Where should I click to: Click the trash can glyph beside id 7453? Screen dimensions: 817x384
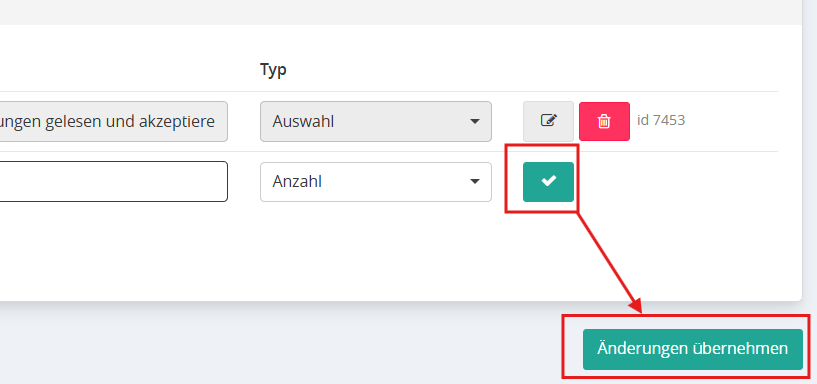coord(604,121)
